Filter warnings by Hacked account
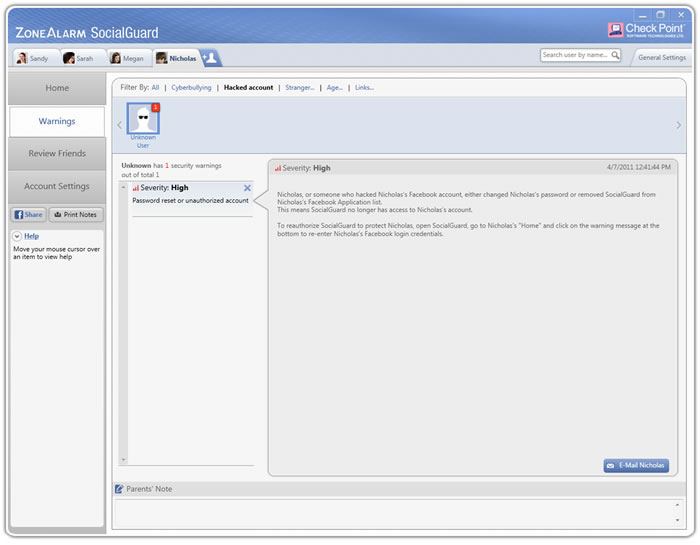 [248, 87]
